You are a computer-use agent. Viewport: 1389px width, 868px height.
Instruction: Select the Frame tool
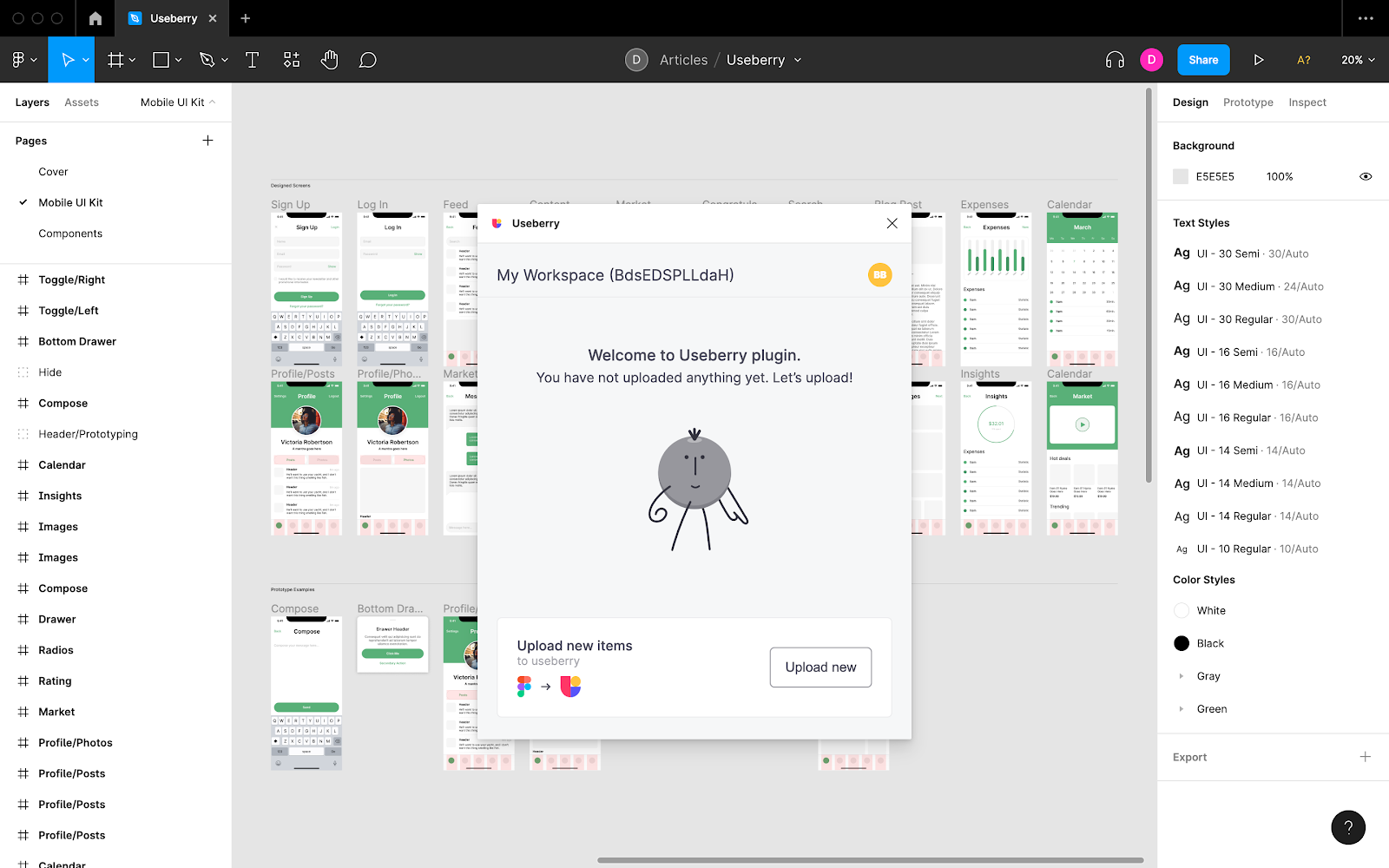click(115, 60)
